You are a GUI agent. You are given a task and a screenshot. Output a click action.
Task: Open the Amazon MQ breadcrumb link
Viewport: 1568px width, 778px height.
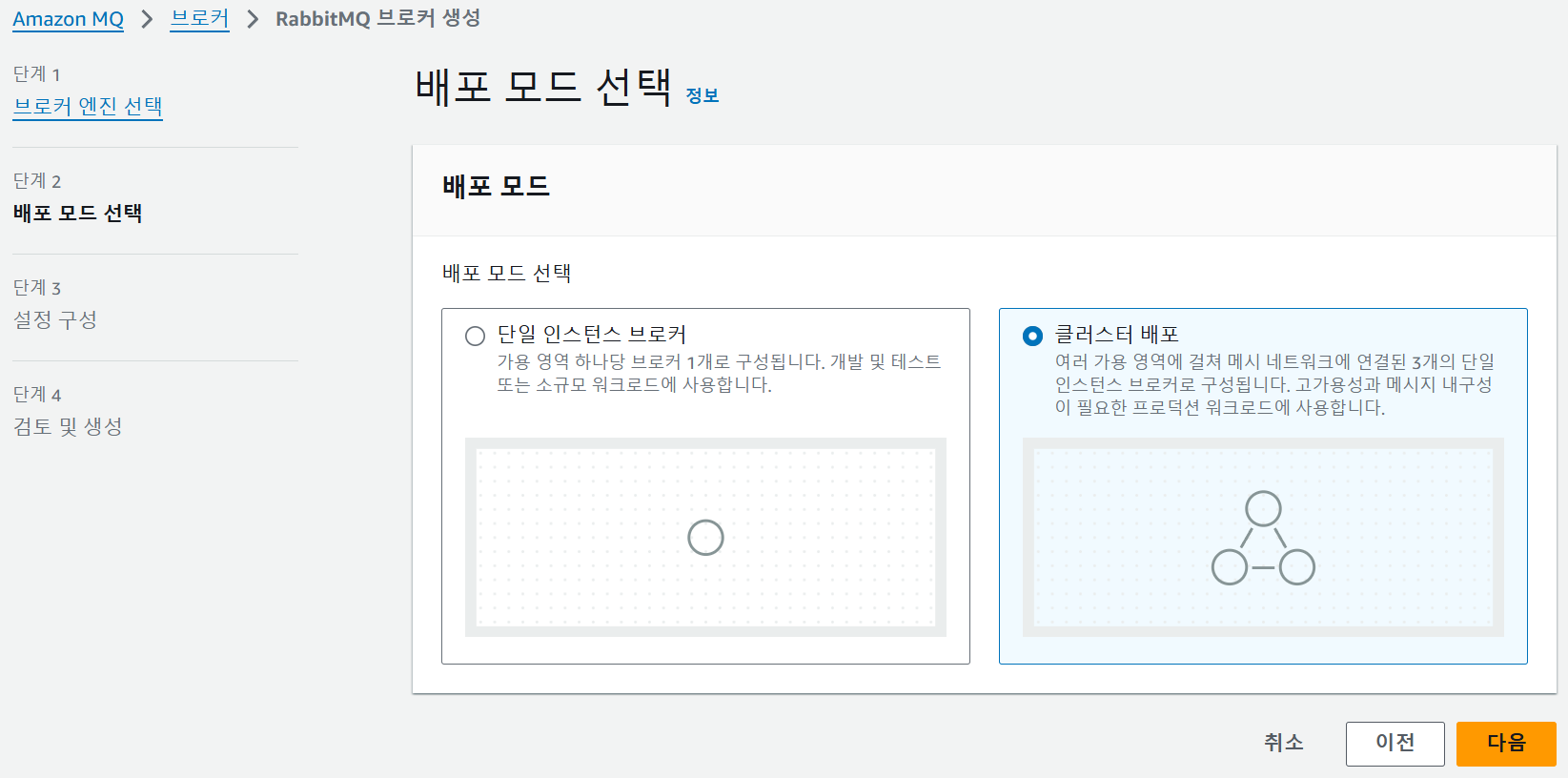click(68, 19)
